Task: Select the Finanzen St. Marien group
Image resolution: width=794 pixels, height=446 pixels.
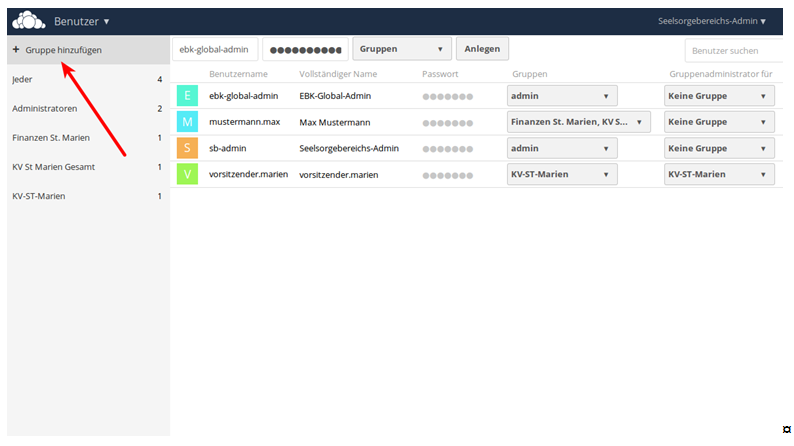Action: [88, 138]
